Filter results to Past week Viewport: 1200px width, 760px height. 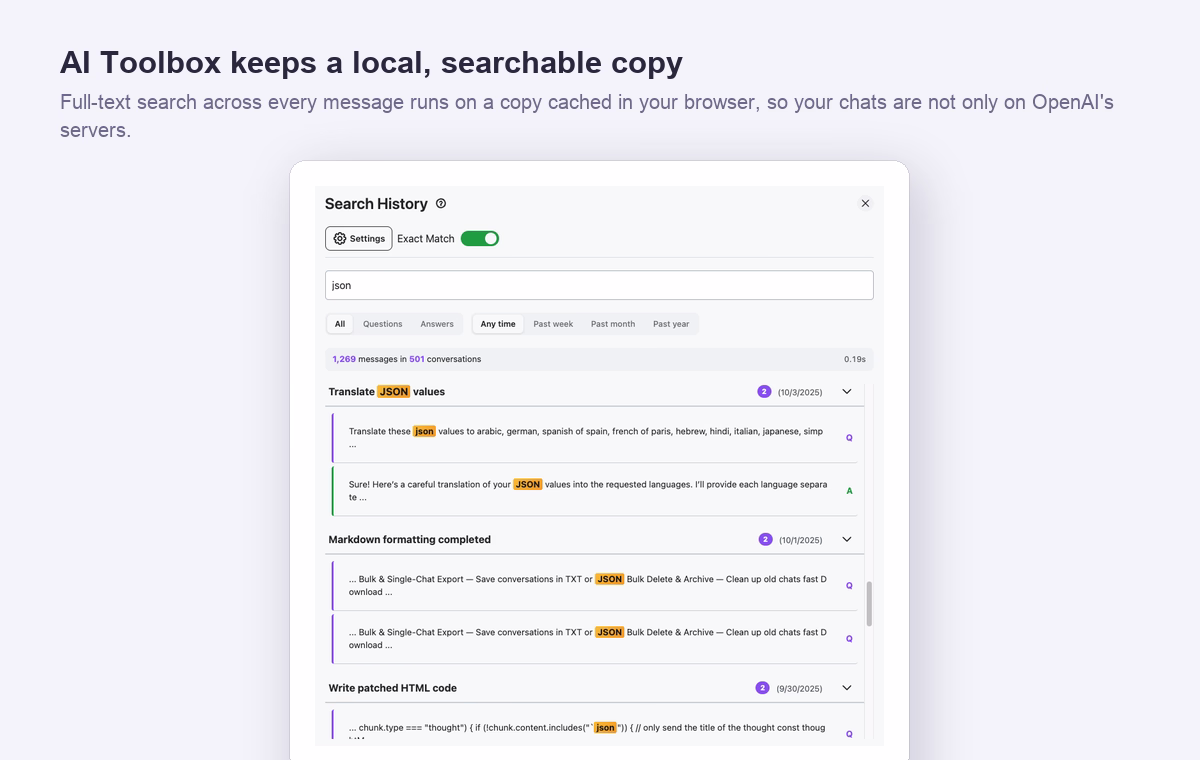click(553, 324)
